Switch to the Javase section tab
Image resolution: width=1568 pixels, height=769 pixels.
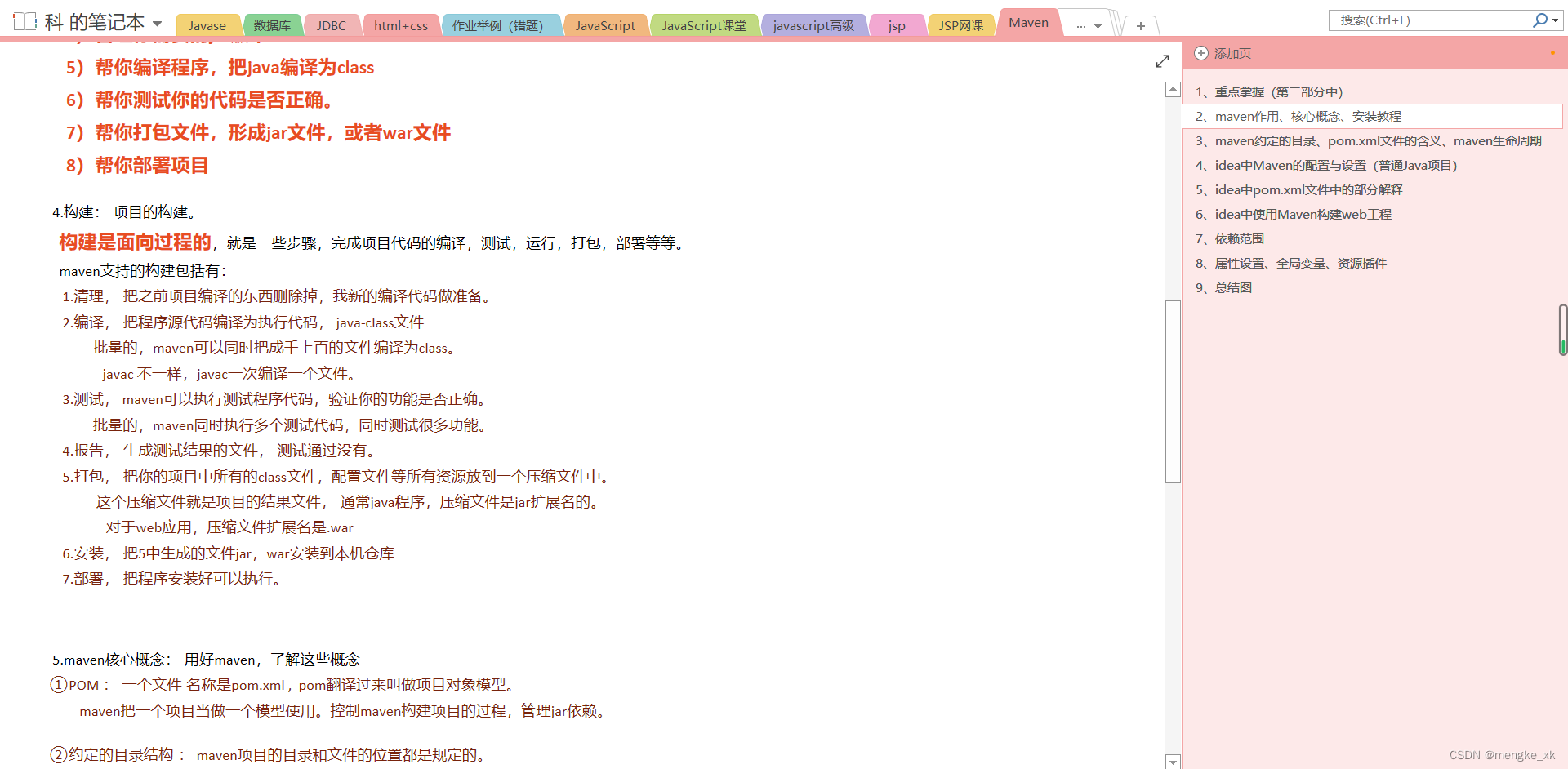coord(207,25)
